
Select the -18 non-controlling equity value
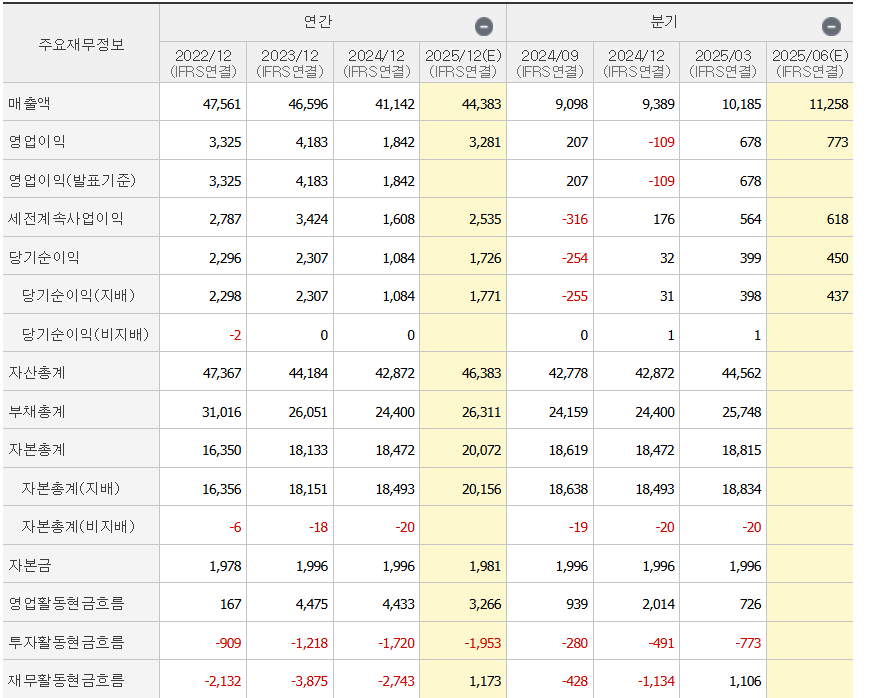click(x=318, y=528)
